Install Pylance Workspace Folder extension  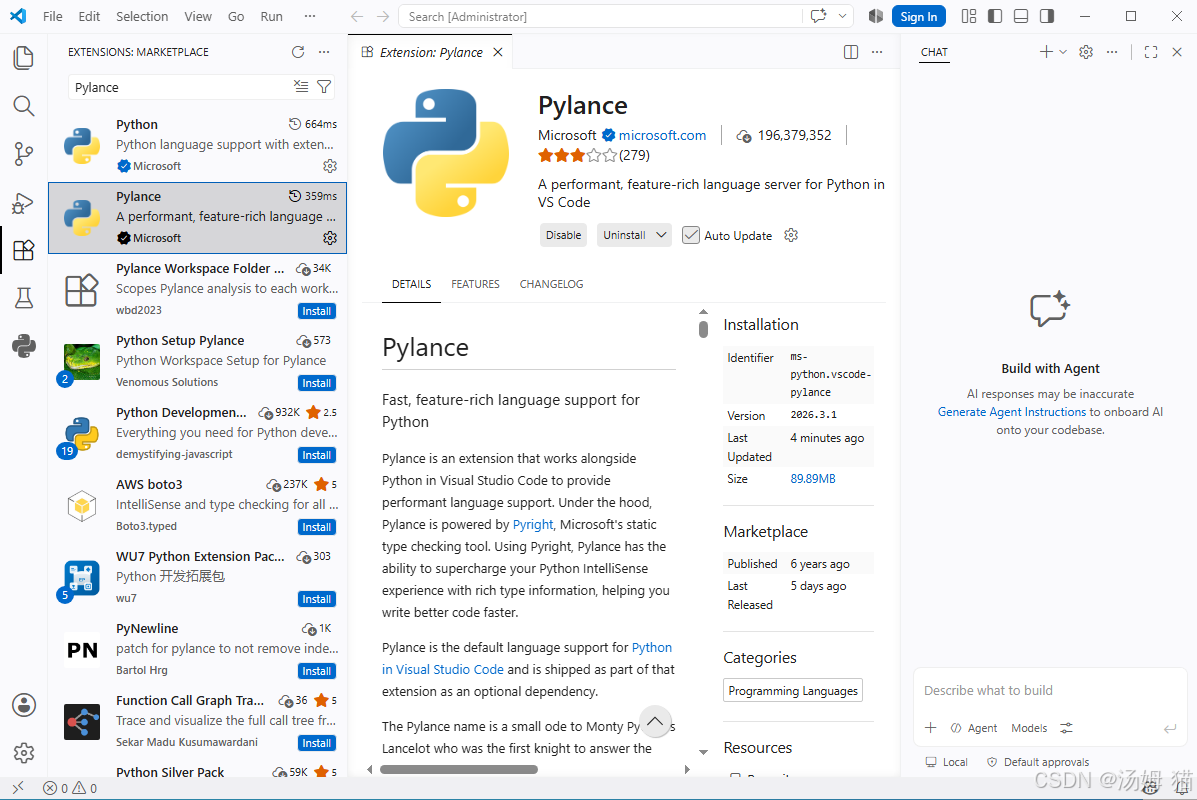(317, 311)
